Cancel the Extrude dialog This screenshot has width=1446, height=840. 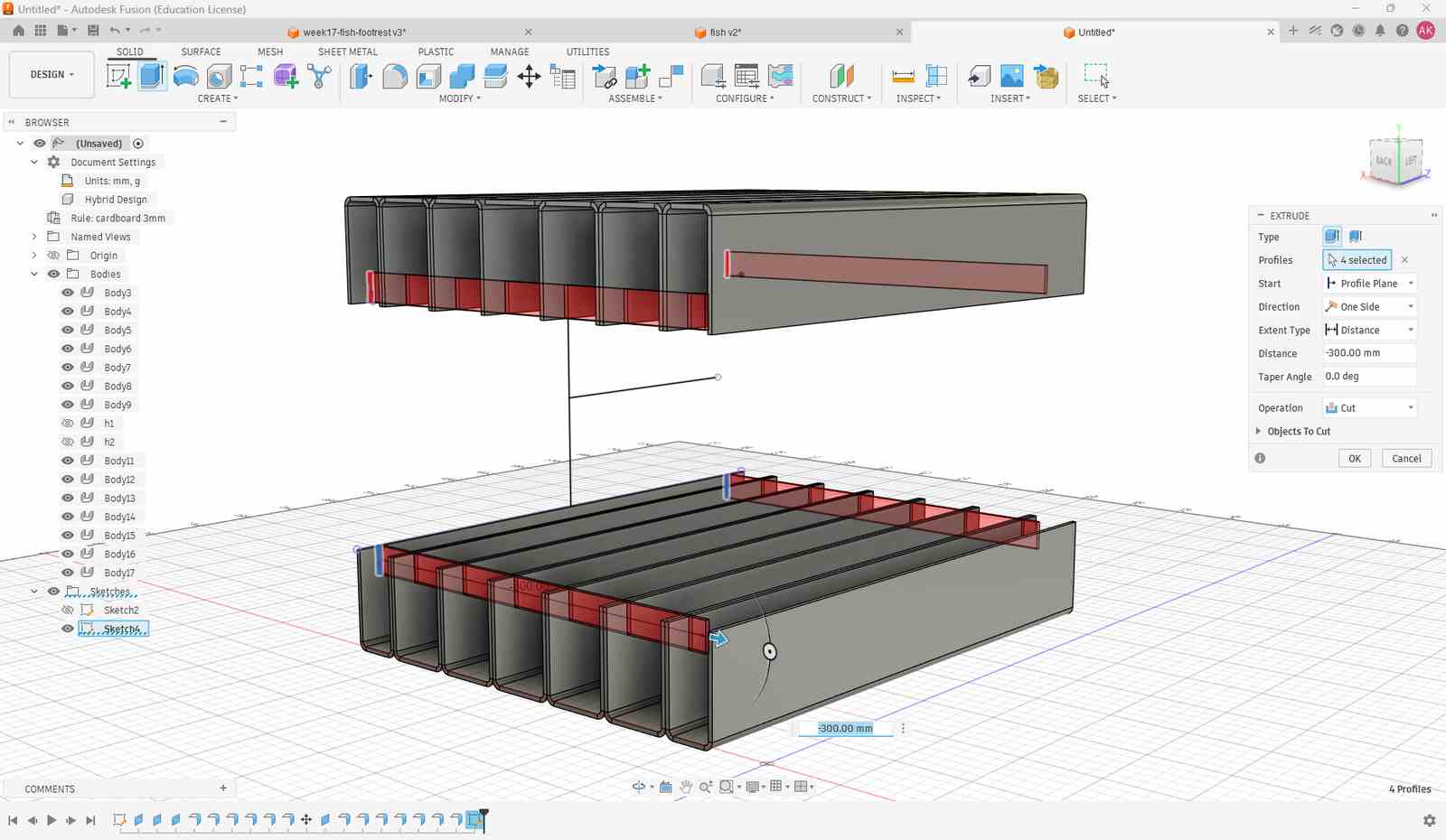[1406, 459]
